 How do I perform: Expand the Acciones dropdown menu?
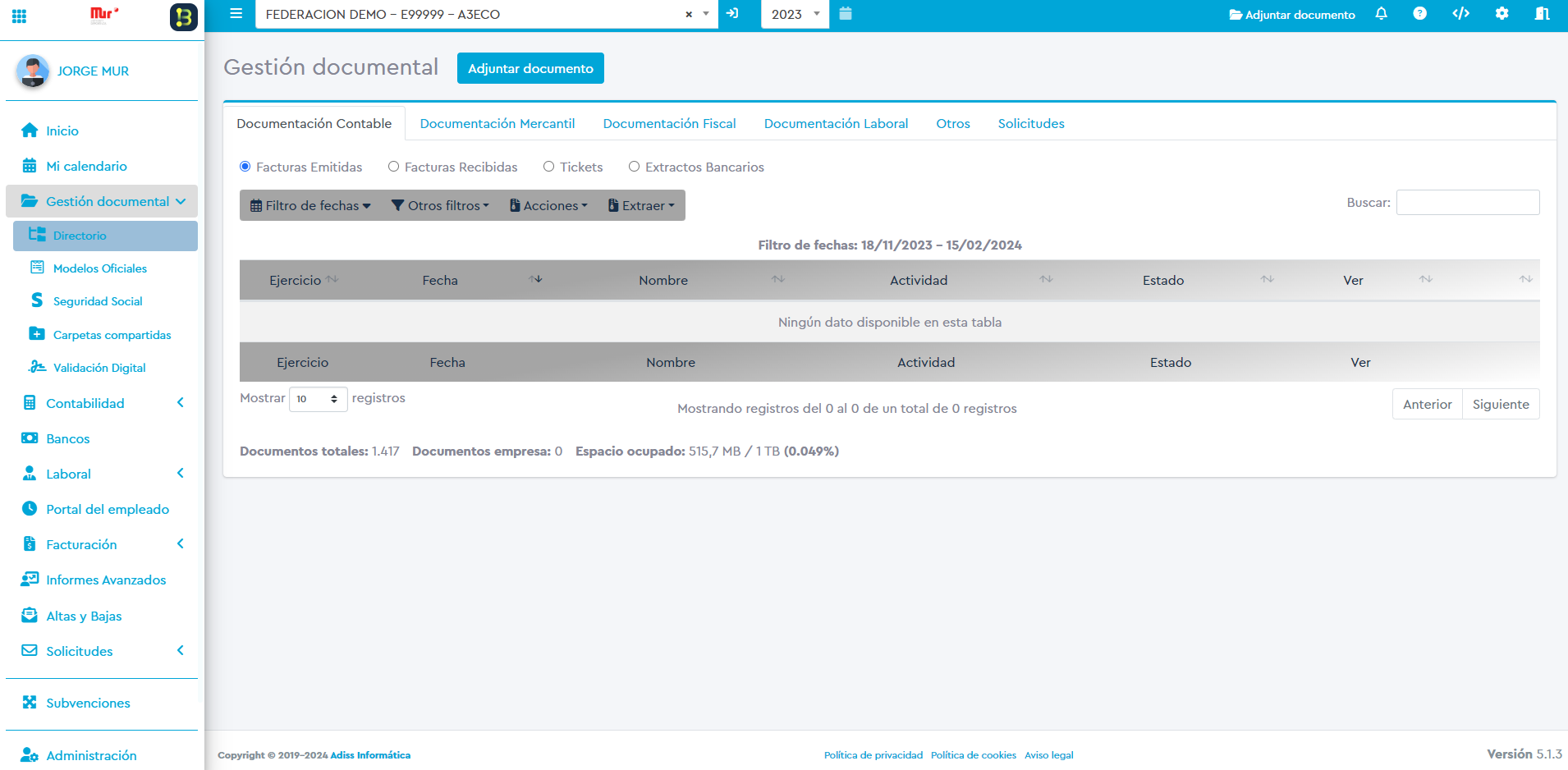click(548, 206)
